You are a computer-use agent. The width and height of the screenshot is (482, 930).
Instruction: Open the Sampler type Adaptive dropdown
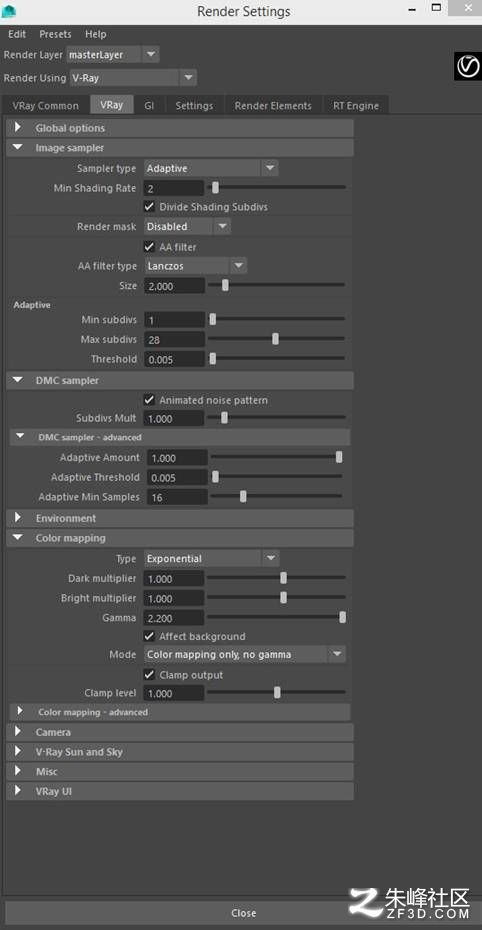point(211,168)
